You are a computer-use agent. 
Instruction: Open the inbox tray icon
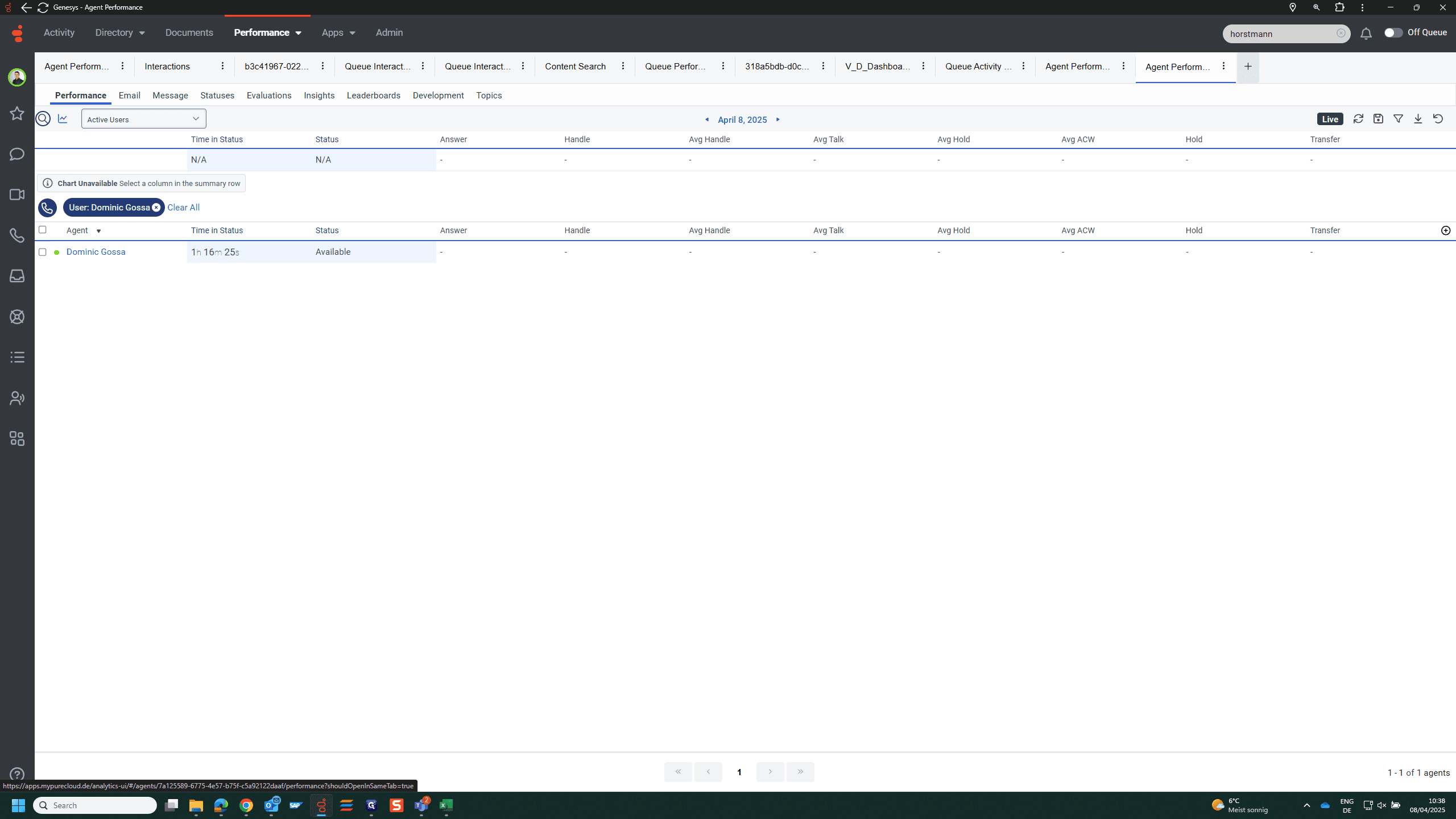(17, 276)
